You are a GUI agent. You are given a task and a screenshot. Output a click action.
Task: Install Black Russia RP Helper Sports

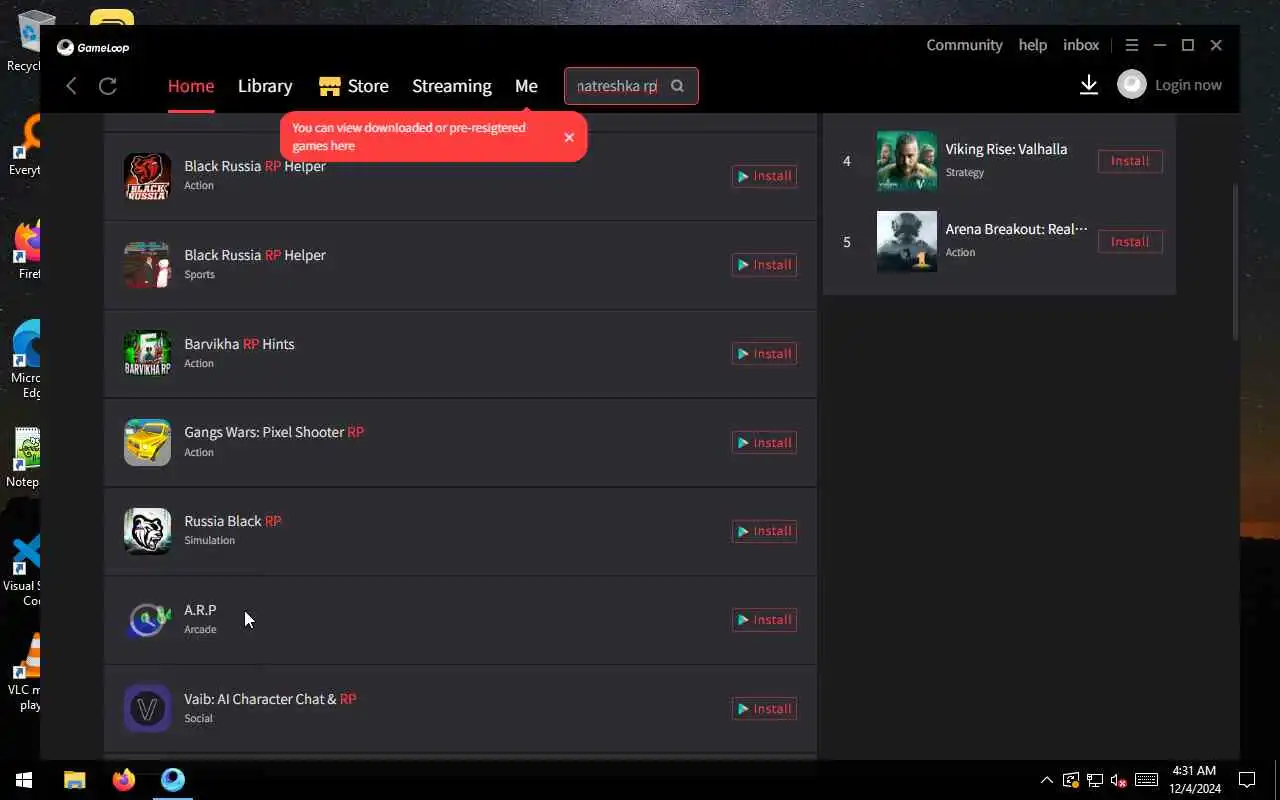click(764, 265)
